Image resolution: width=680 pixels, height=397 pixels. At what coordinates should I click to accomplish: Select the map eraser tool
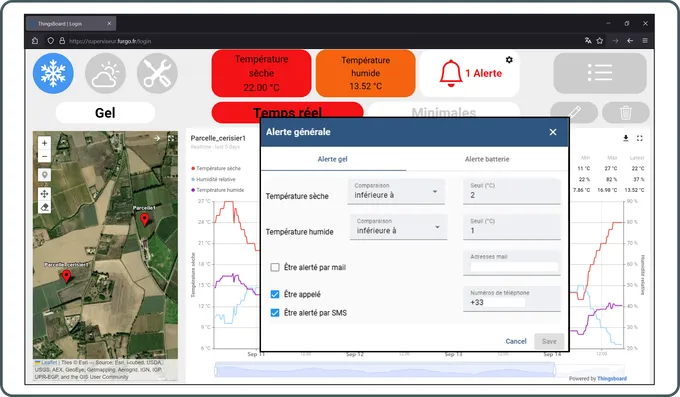click(44, 207)
